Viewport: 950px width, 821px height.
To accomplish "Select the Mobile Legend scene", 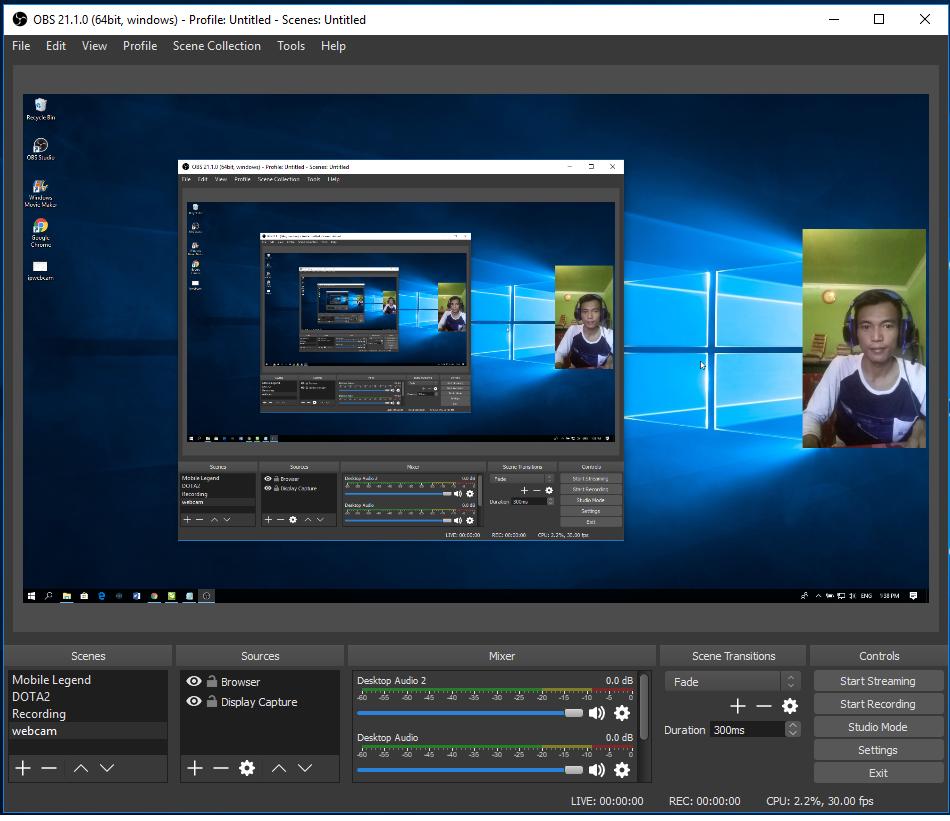I will (x=88, y=680).
